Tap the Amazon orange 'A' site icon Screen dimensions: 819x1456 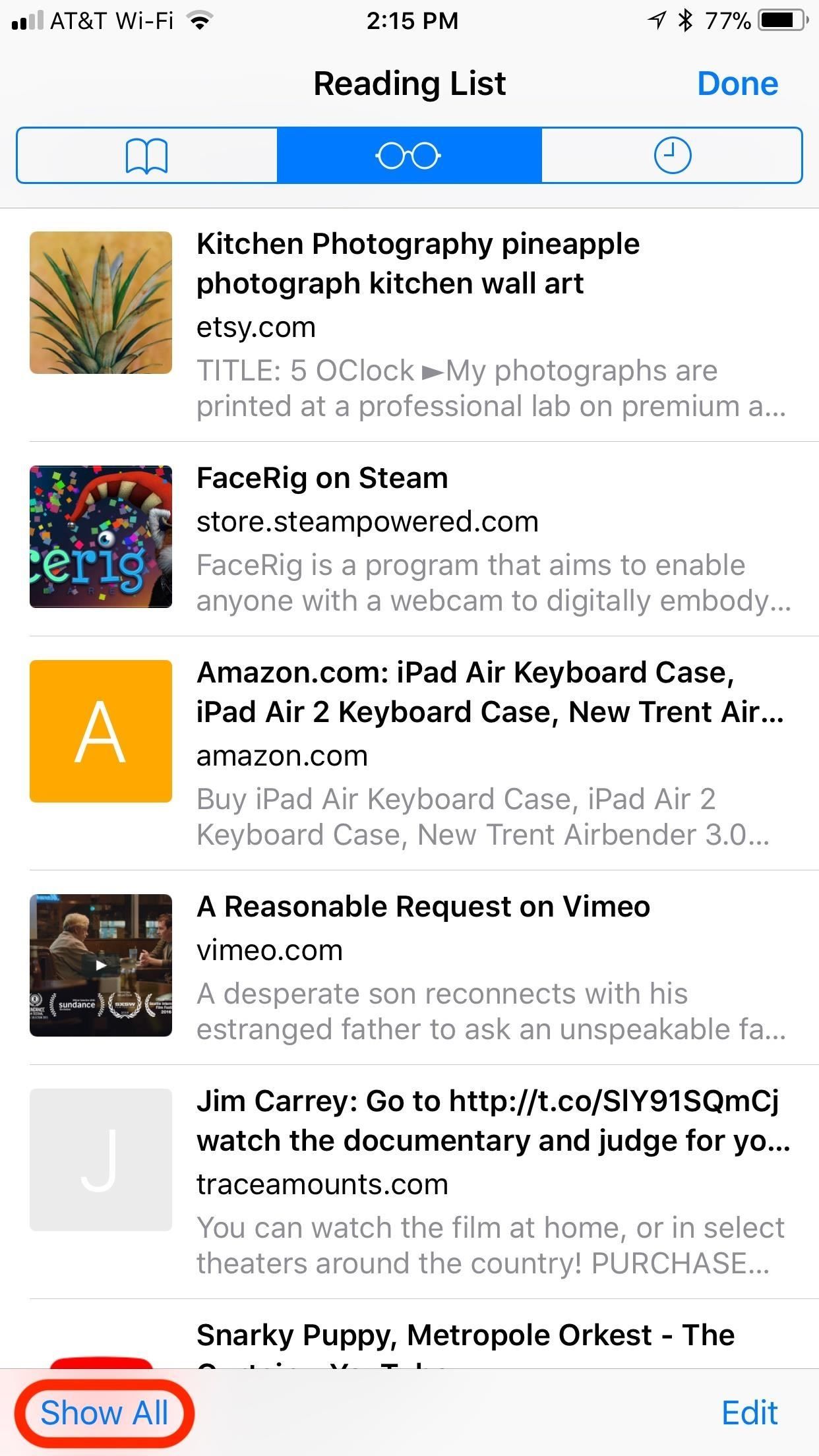tap(100, 732)
